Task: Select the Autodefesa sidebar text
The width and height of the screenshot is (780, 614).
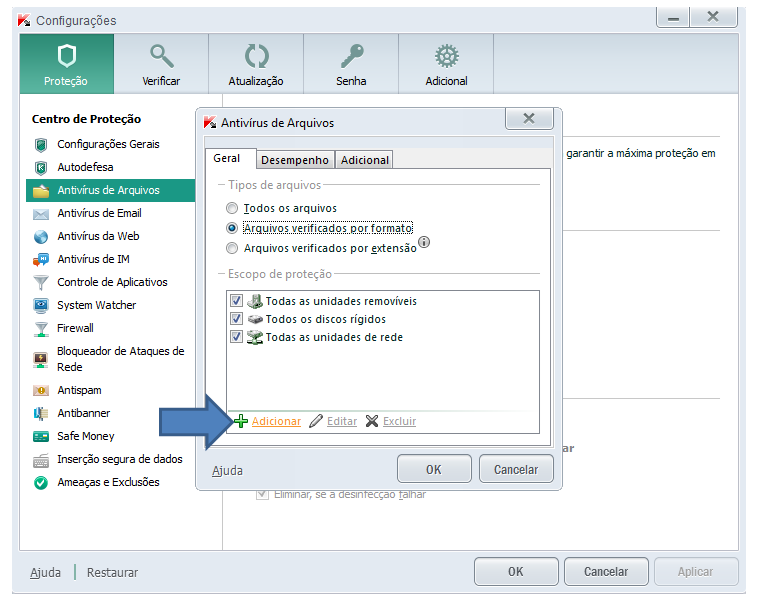Action: click(85, 168)
